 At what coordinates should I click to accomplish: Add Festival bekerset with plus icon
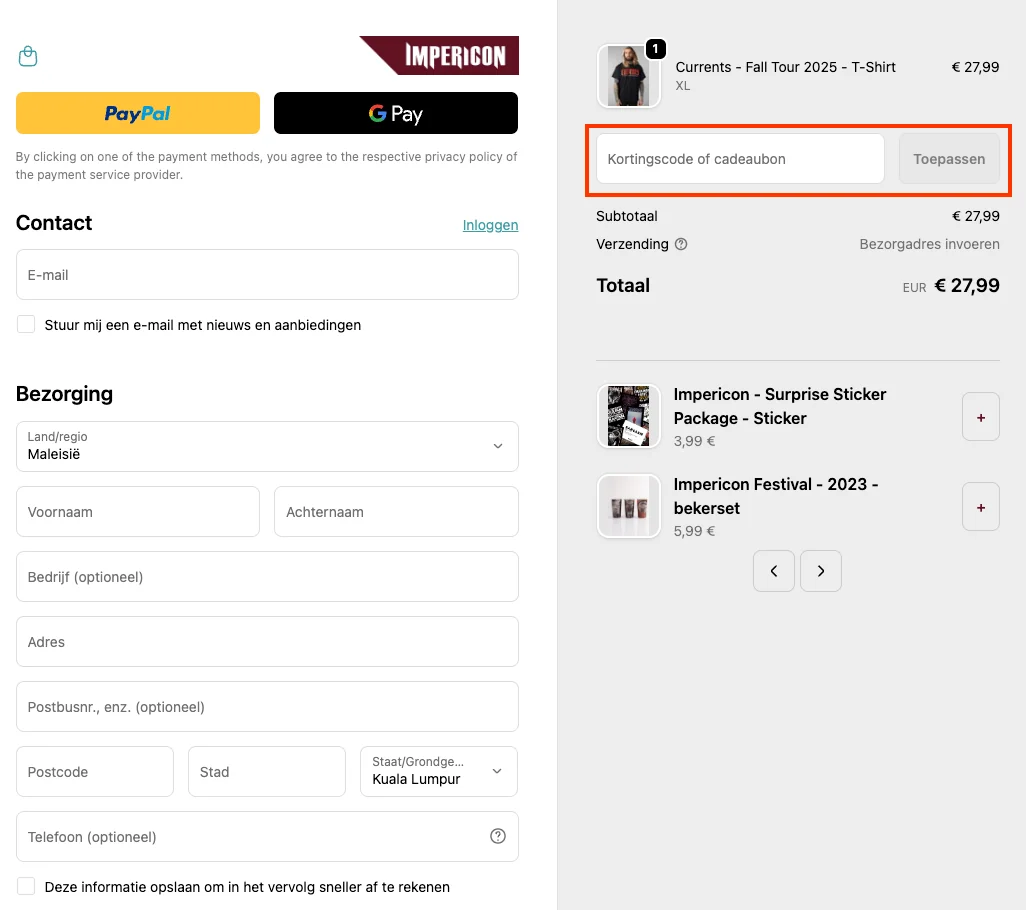tap(980, 507)
